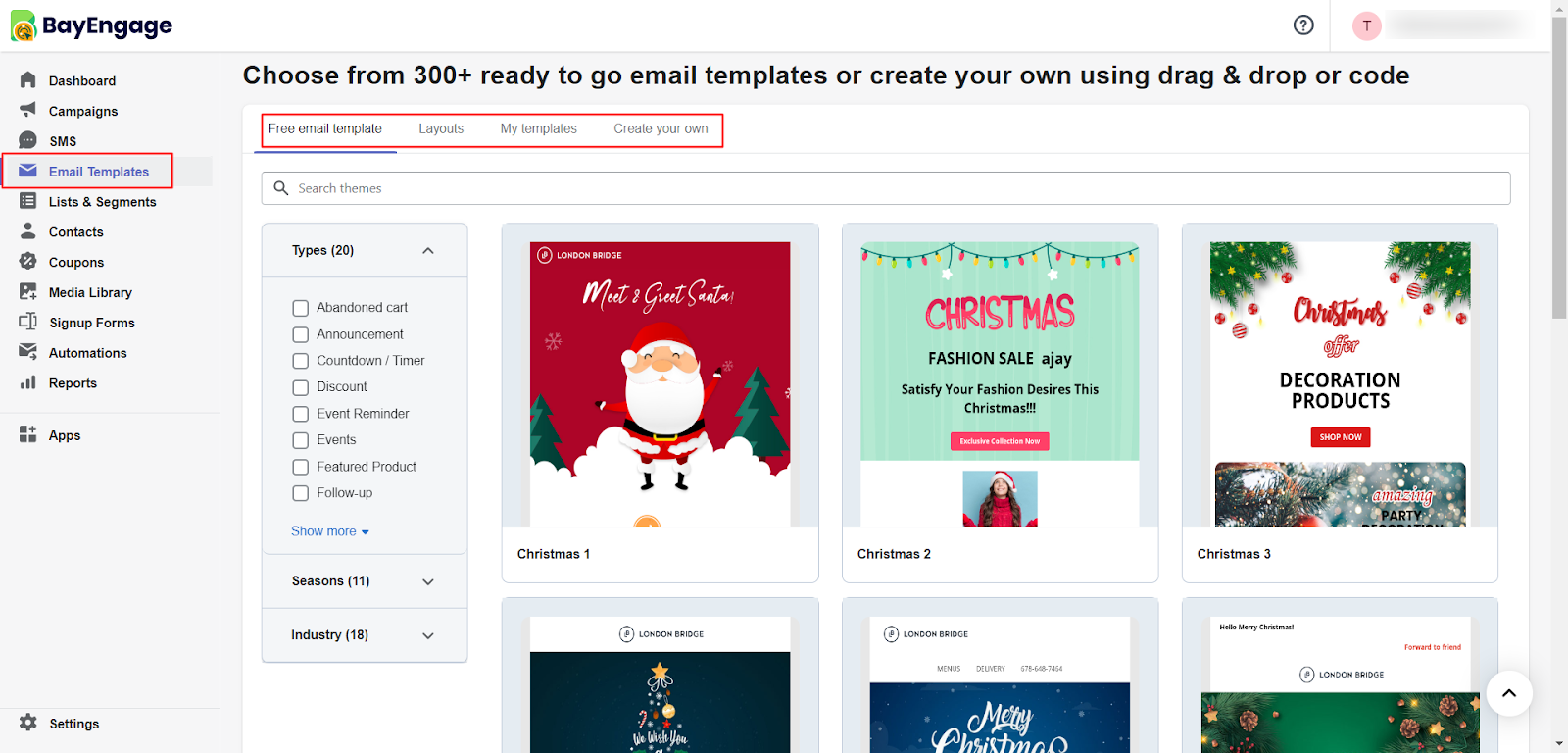
Task: Click the Lists & Segments list icon
Action: pos(27,201)
